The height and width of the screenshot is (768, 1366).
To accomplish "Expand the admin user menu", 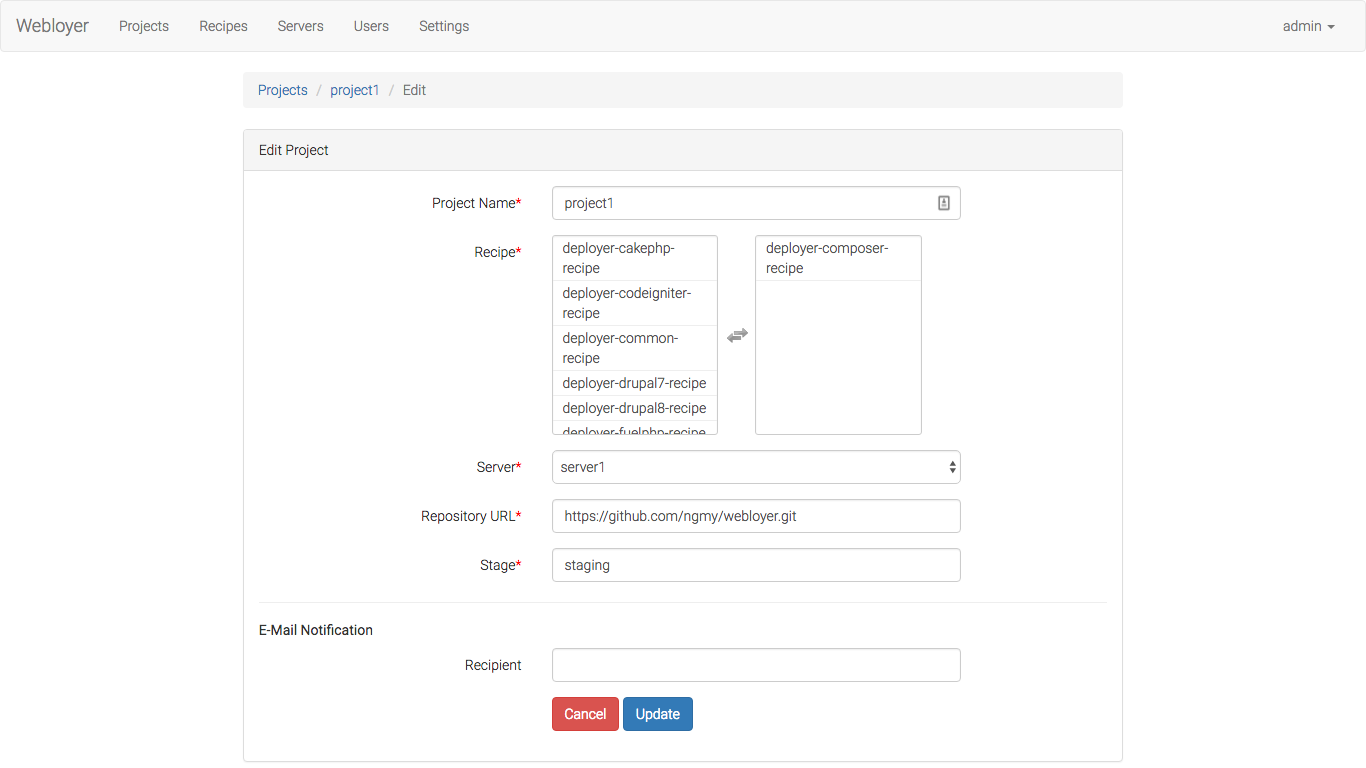I will (1308, 26).
